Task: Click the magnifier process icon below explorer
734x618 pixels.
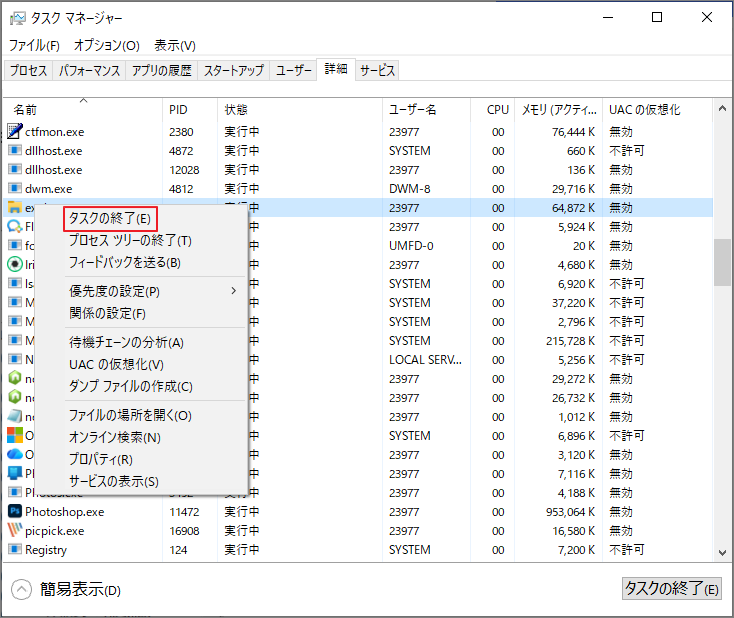Action: pos(15,227)
